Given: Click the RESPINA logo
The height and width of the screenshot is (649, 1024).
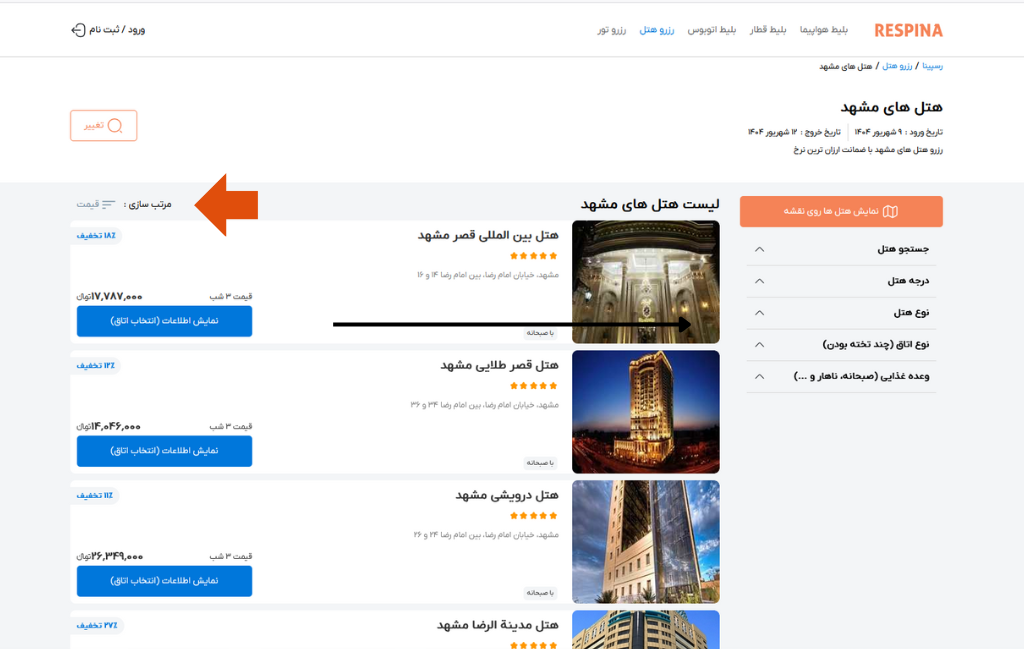Looking at the screenshot, I should tap(908, 30).
